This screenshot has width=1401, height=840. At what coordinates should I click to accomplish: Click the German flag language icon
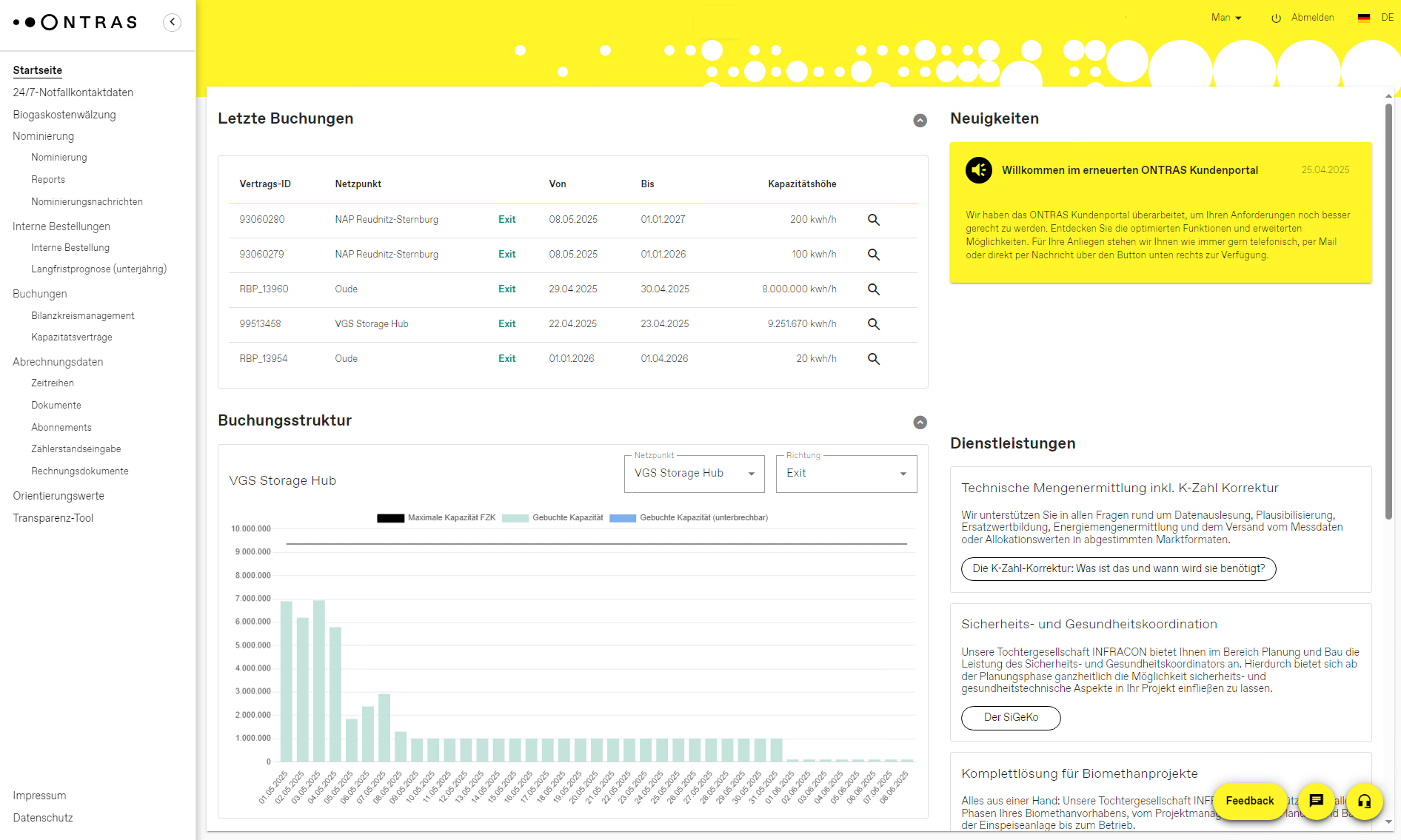click(1364, 18)
